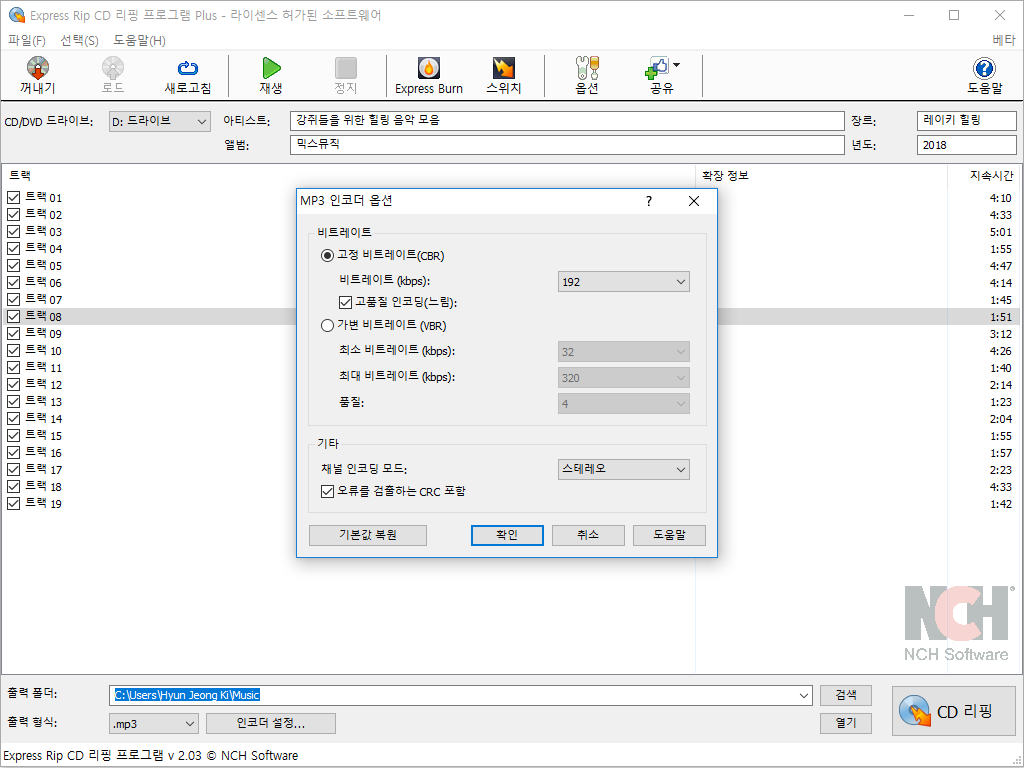This screenshot has height=768, width=1024.
Task: Open the 선택(S) menu
Action: [x=79, y=40]
